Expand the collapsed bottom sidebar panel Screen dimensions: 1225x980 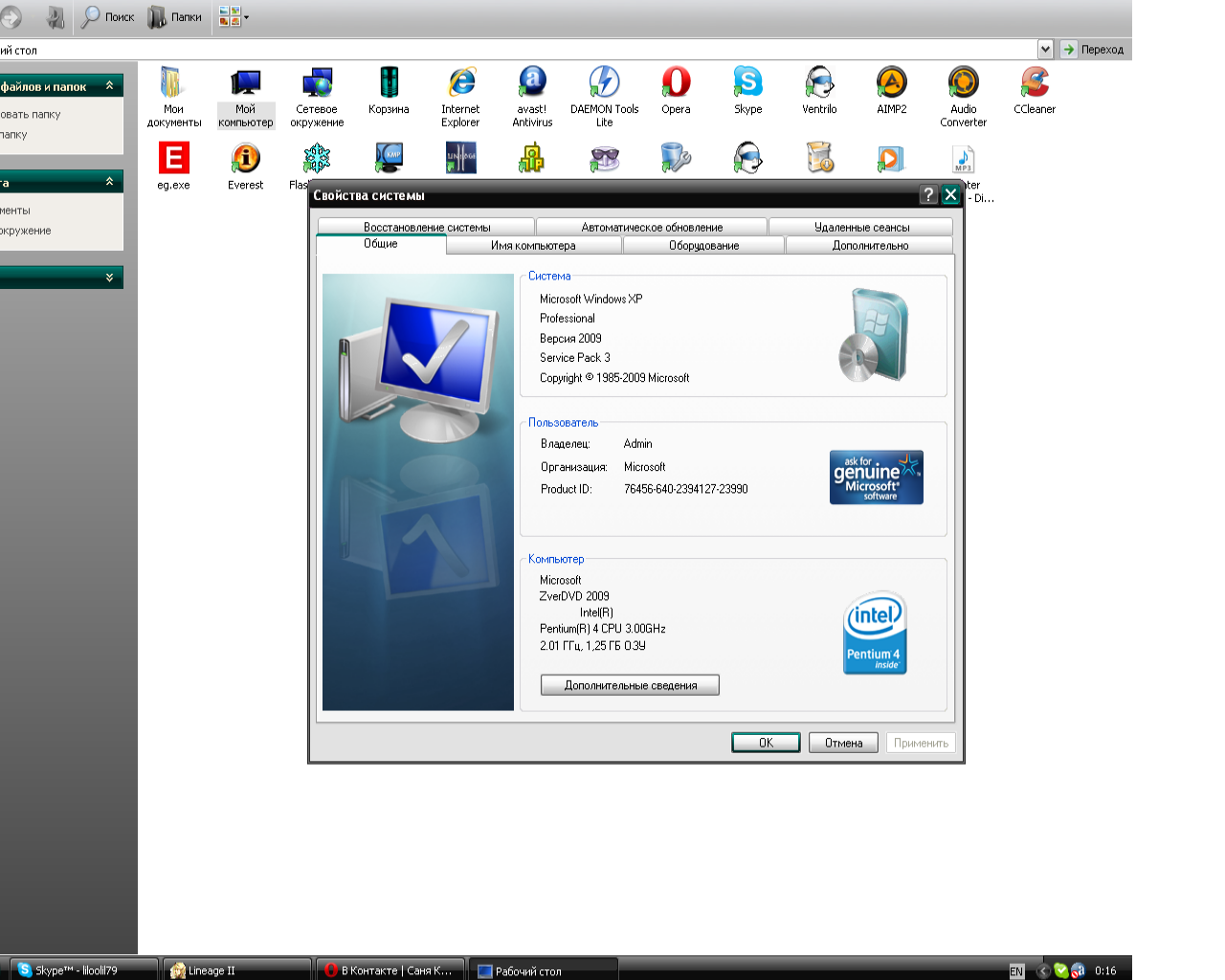pyautogui.click(x=109, y=278)
